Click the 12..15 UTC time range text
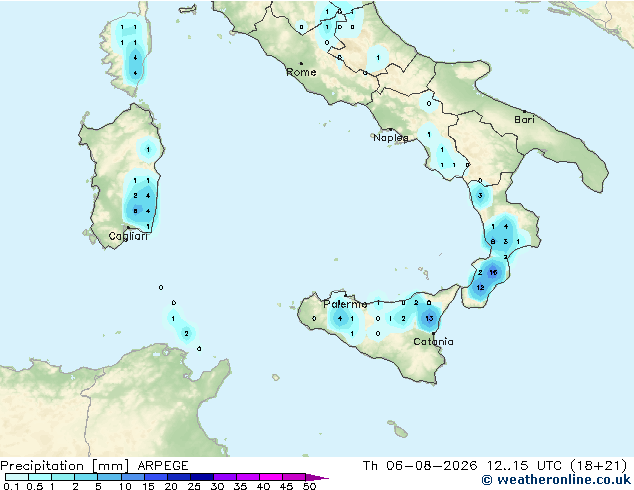The image size is (634, 490). point(524,466)
